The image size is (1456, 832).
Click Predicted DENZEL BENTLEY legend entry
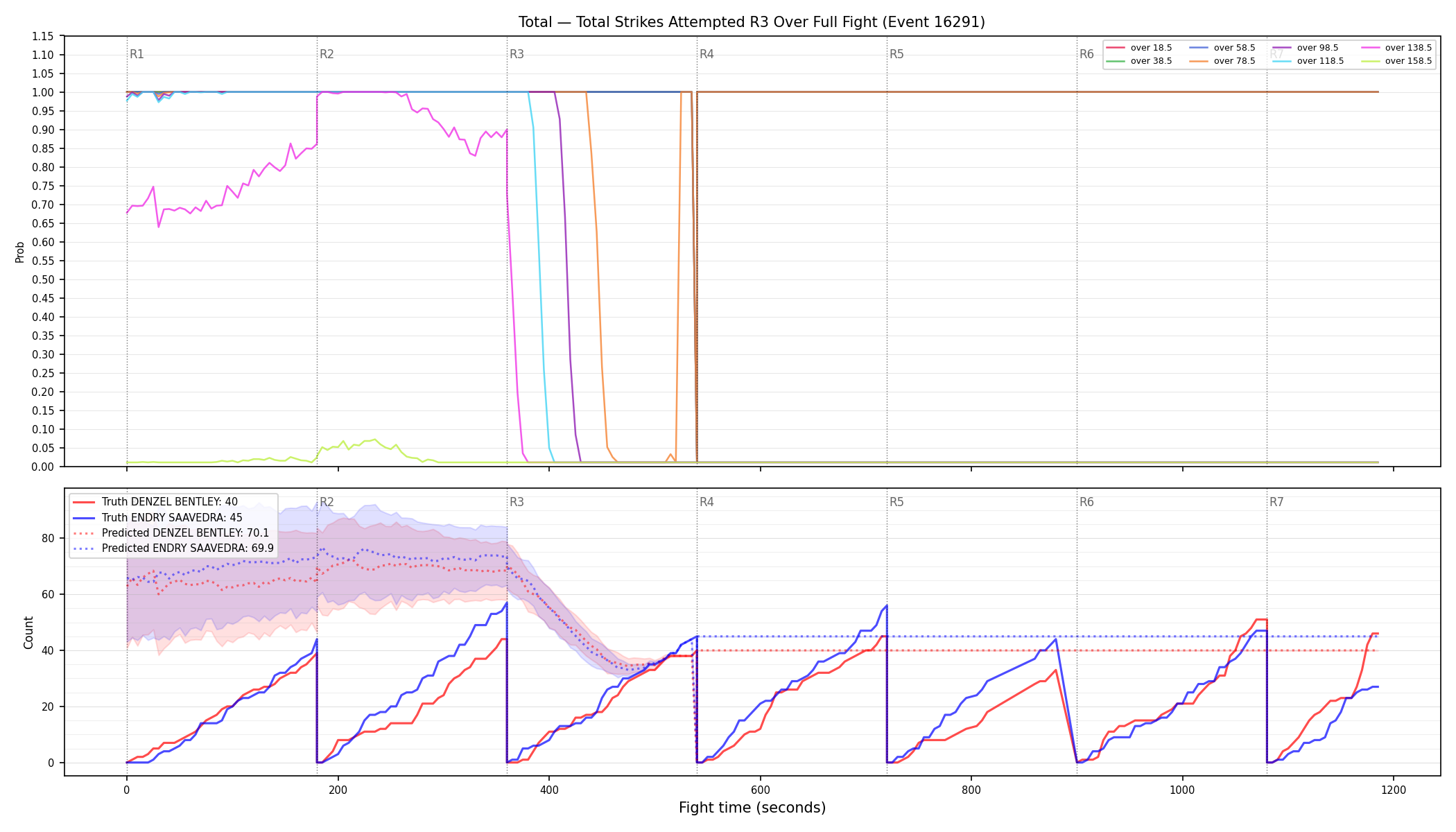tap(171, 533)
